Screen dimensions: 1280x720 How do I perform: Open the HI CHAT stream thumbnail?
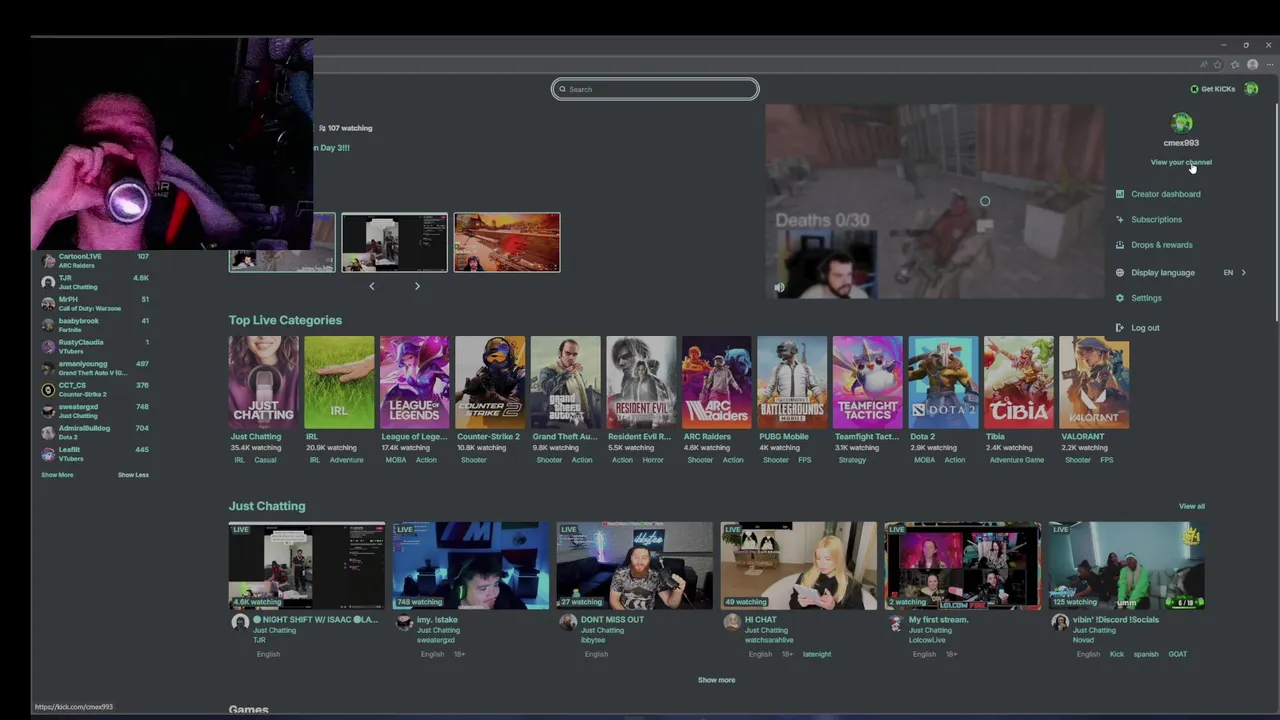click(799, 566)
